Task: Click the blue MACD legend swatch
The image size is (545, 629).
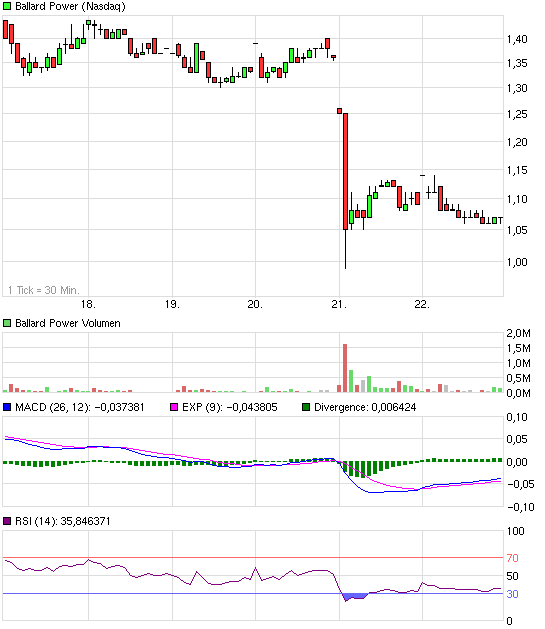Action: (x=7, y=408)
